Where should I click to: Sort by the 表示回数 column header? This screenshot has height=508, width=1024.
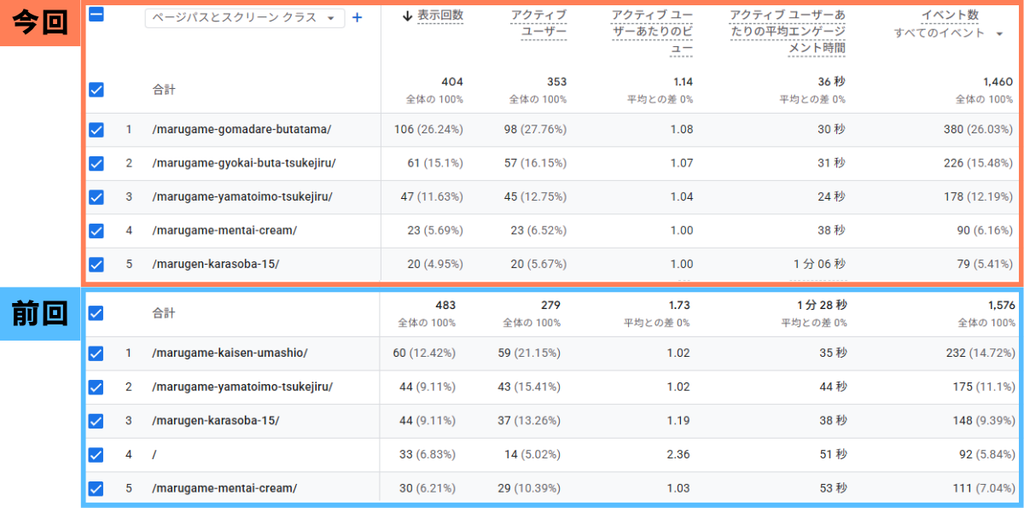click(440, 16)
